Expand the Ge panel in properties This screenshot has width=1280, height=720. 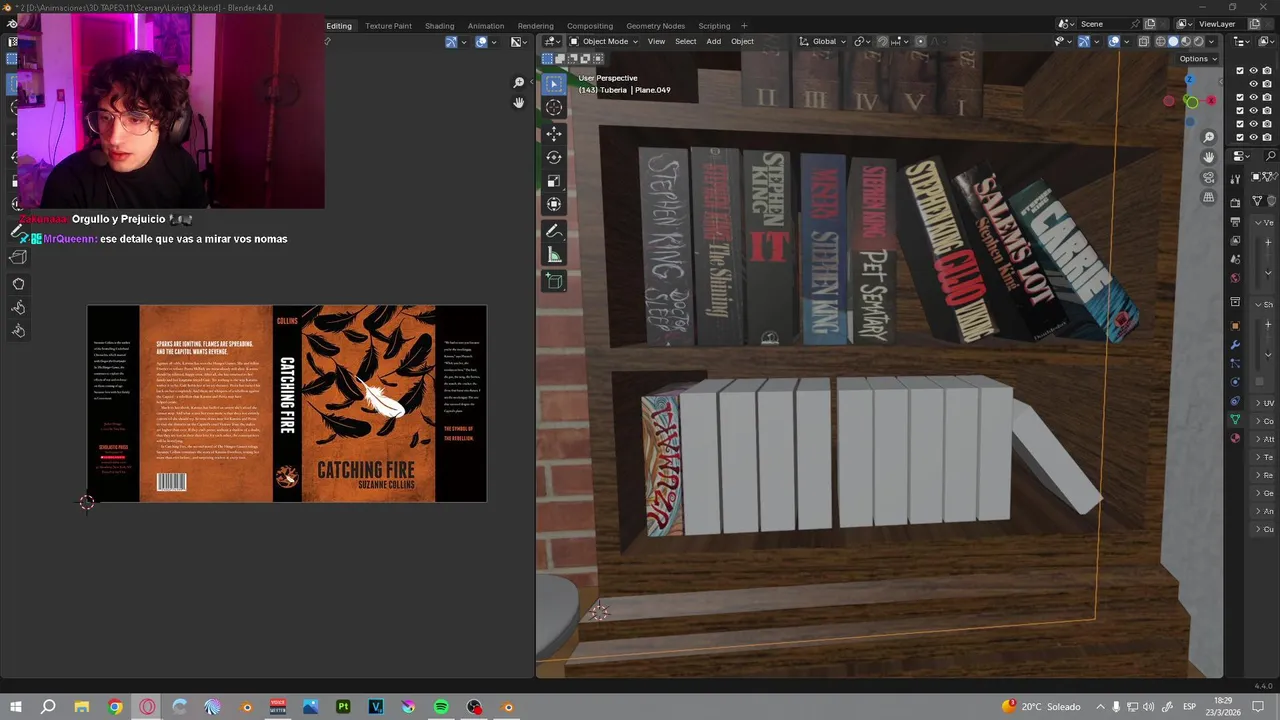1264,493
